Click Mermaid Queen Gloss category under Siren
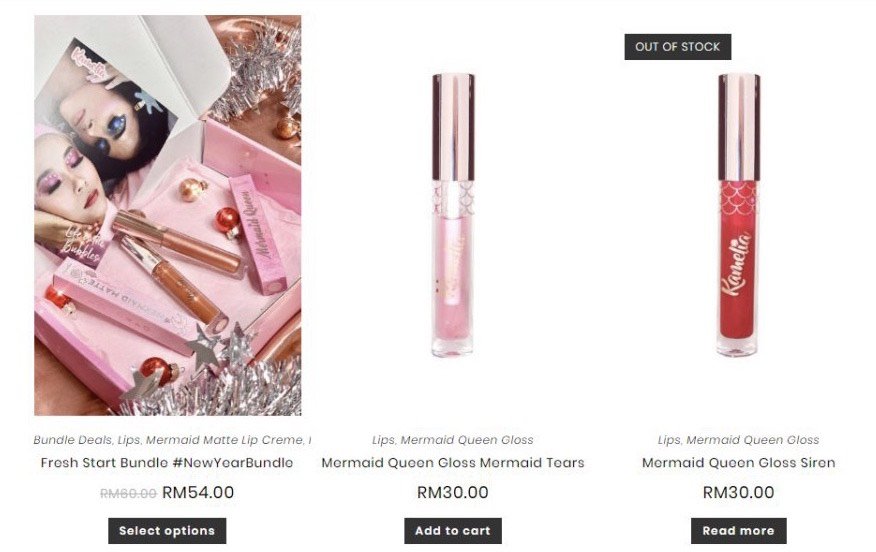The image size is (876, 552). coord(753,440)
